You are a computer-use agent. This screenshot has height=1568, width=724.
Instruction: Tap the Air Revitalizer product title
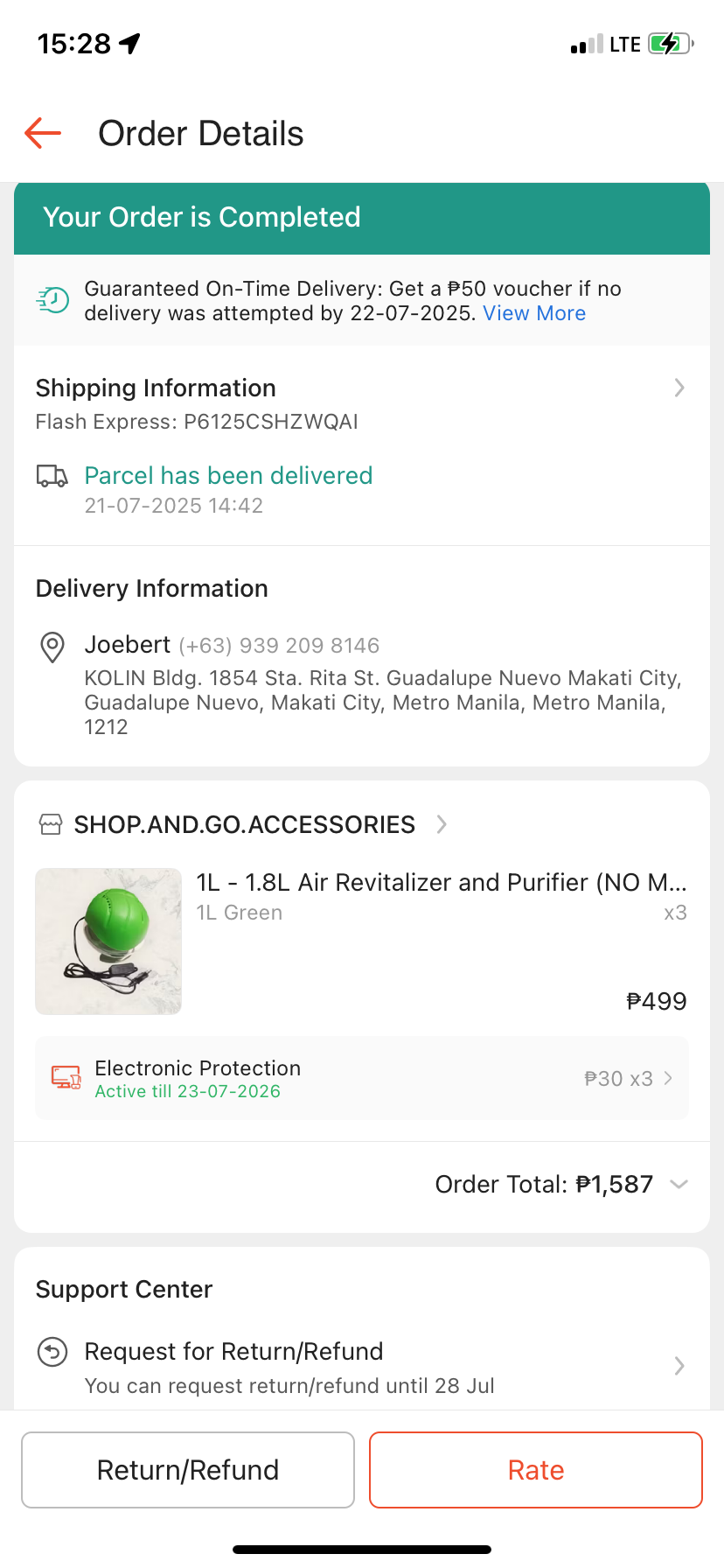pos(441,882)
